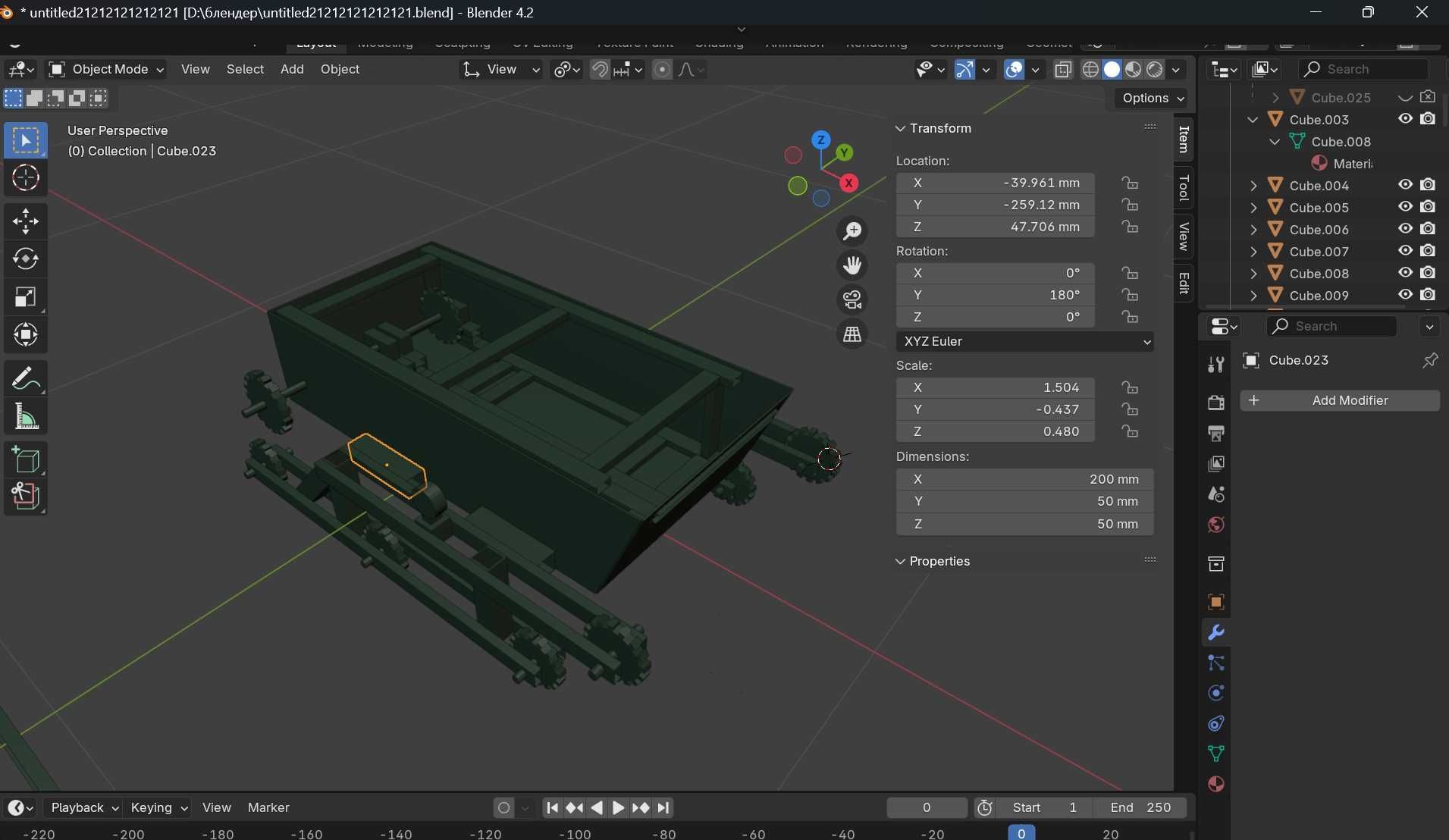Screen dimensions: 1449x840
Task: Collapse the Transform panel
Action: tap(901, 129)
